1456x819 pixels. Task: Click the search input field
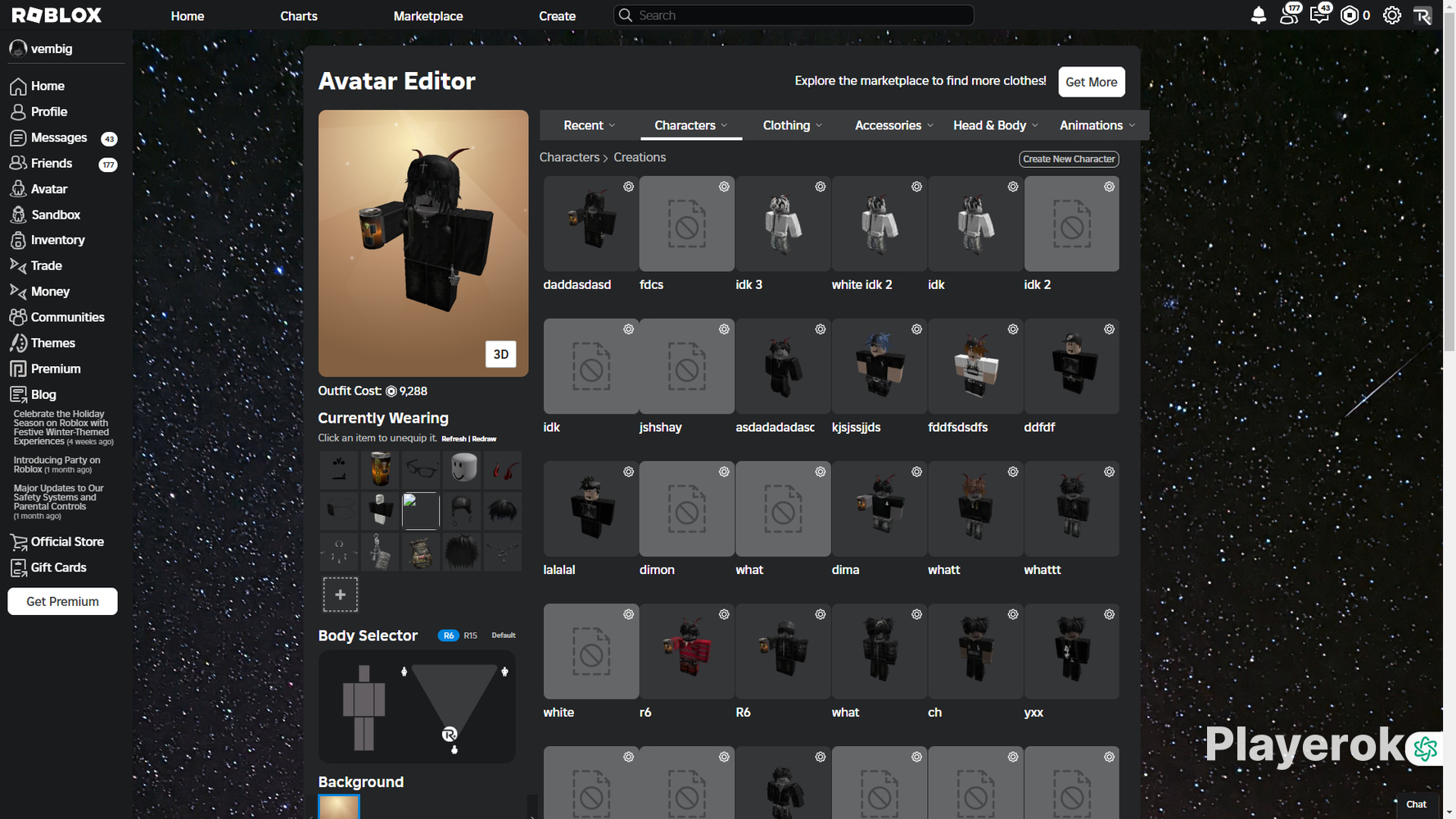tap(794, 16)
